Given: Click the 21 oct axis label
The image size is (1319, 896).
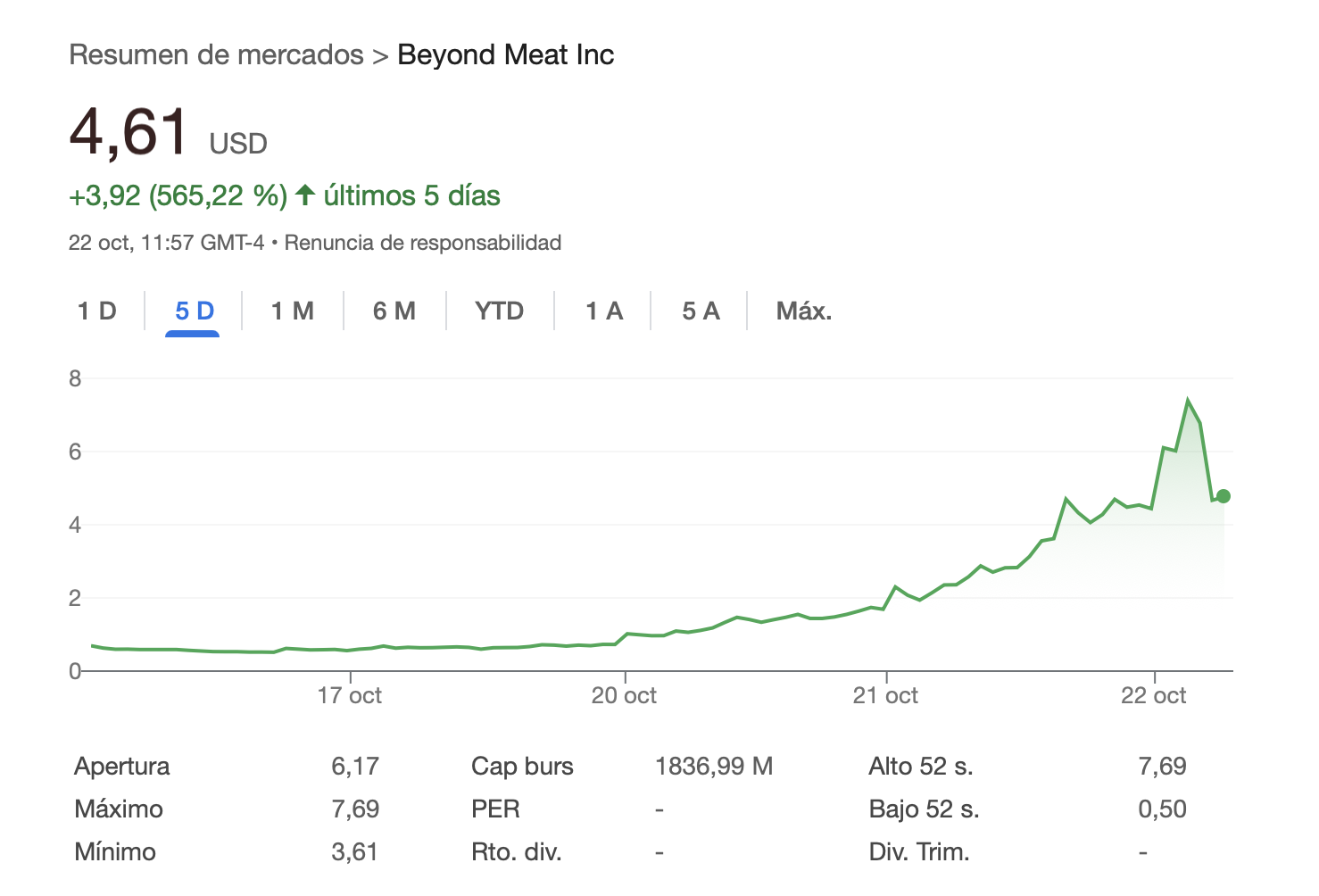Looking at the screenshot, I should pyautogui.click(x=885, y=696).
